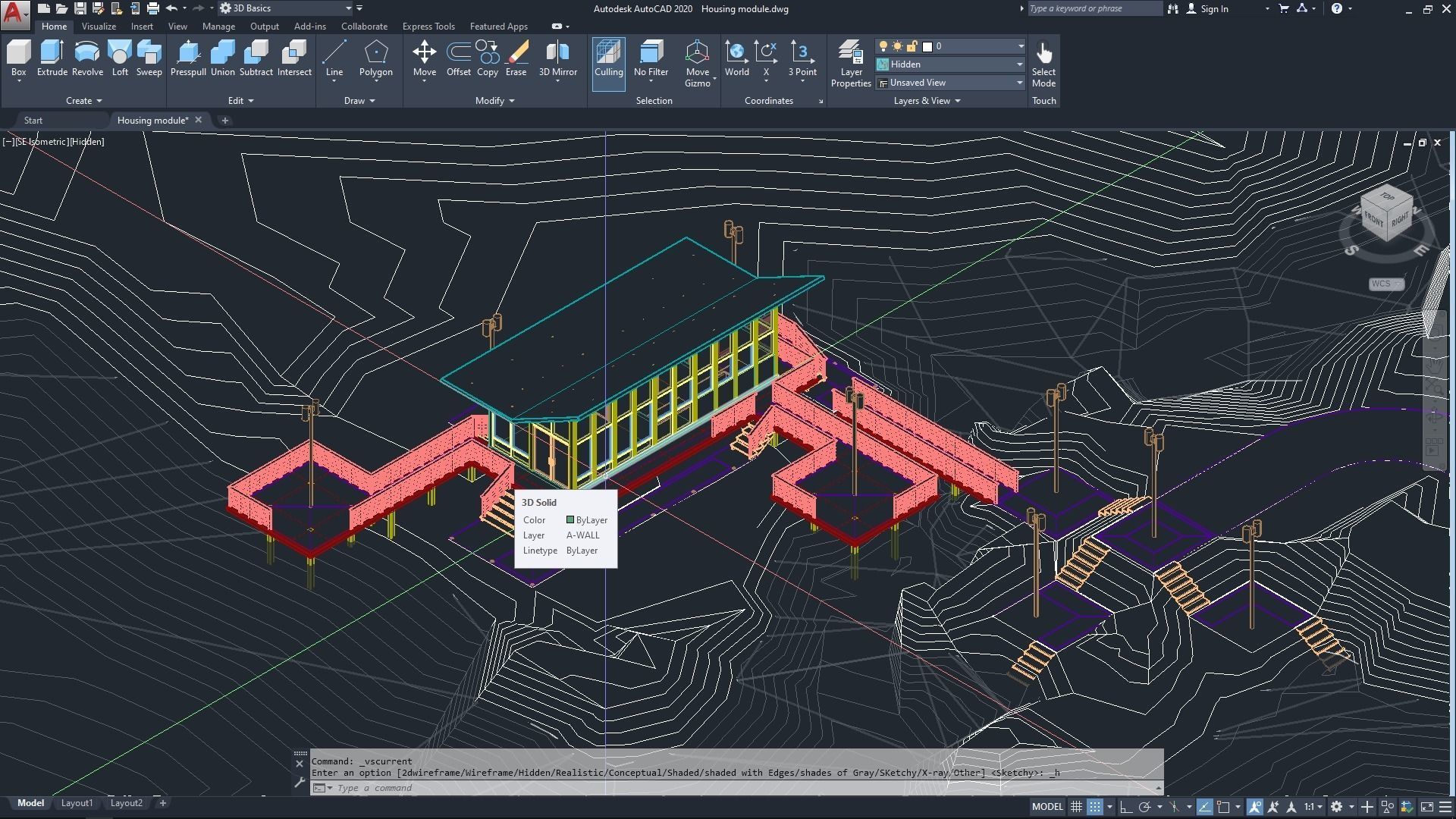Click the search keyword input box

click(1094, 8)
